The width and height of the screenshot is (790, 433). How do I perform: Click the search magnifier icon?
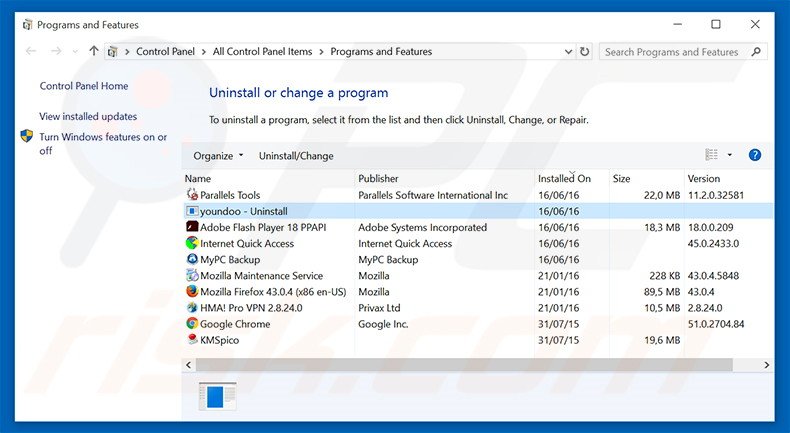[x=756, y=51]
